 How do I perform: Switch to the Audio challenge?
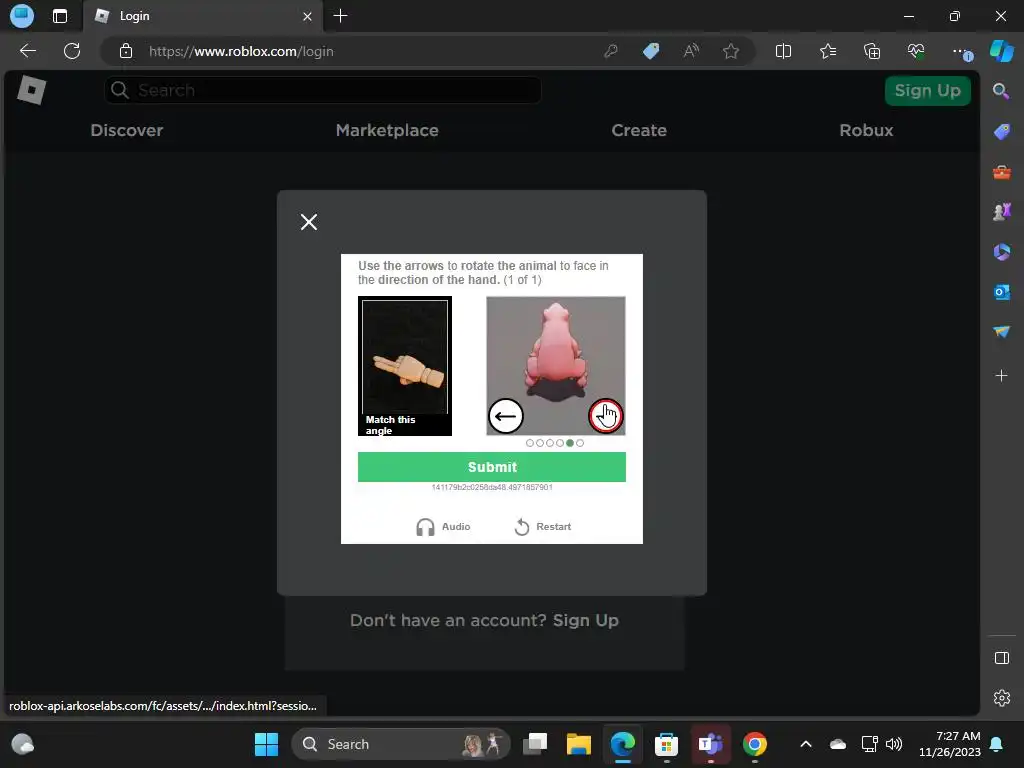[443, 526]
